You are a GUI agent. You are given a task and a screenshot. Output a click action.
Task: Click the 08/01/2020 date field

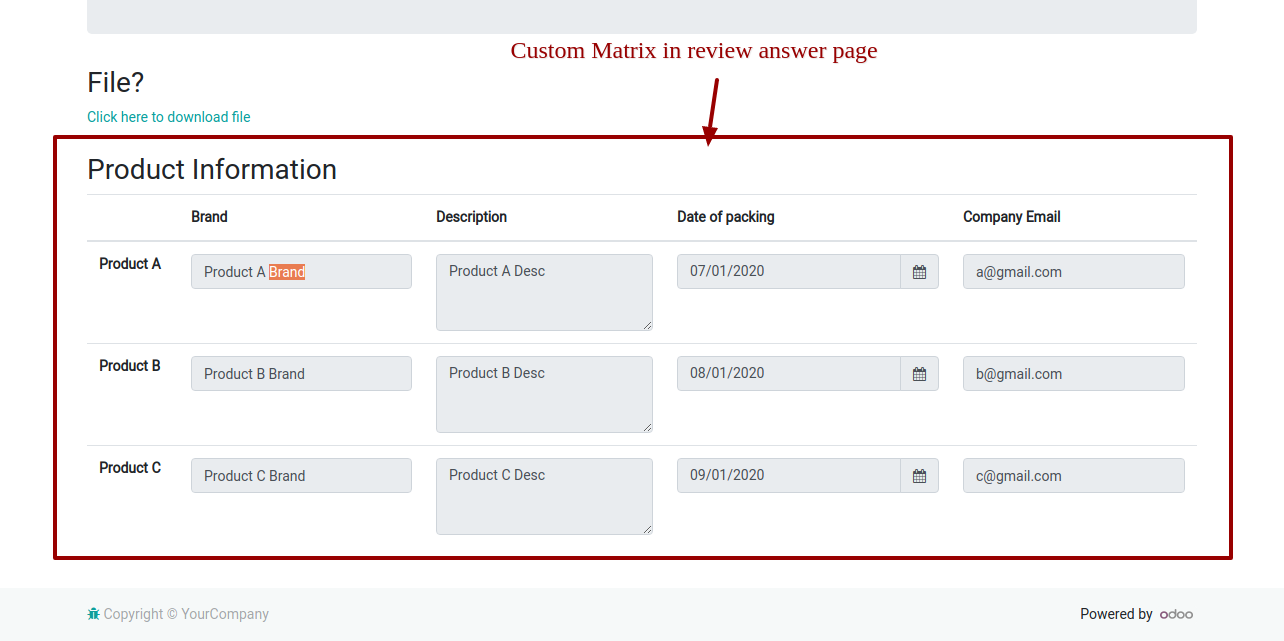(788, 374)
